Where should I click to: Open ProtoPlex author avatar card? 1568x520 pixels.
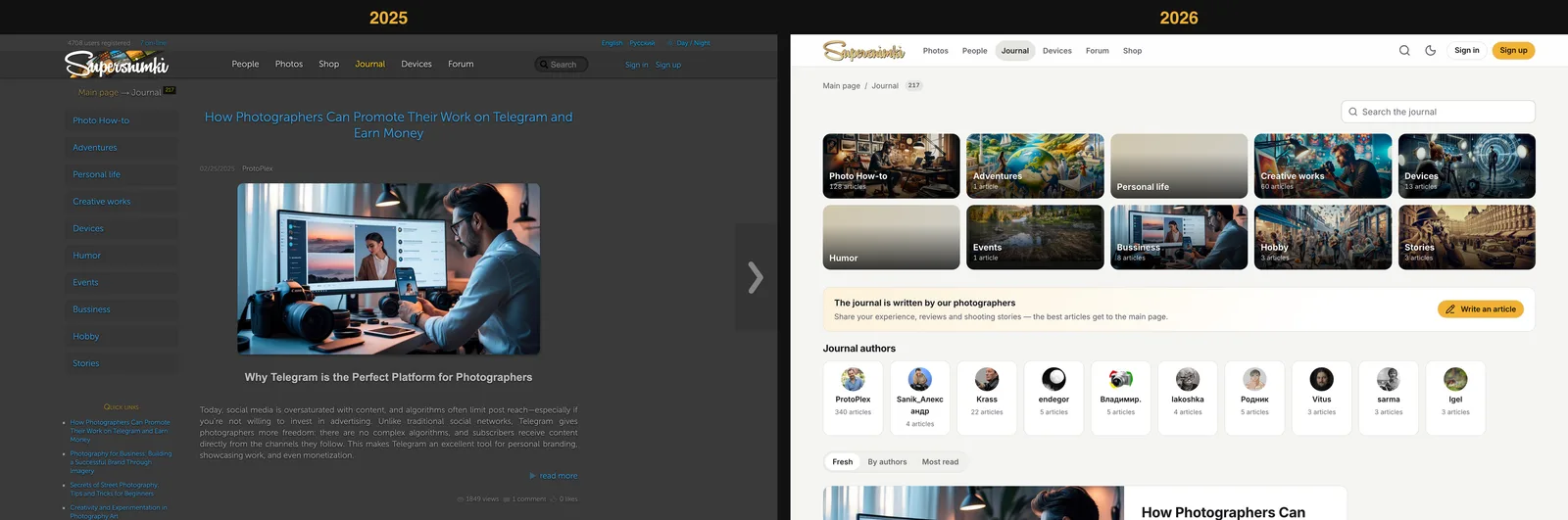click(854, 398)
